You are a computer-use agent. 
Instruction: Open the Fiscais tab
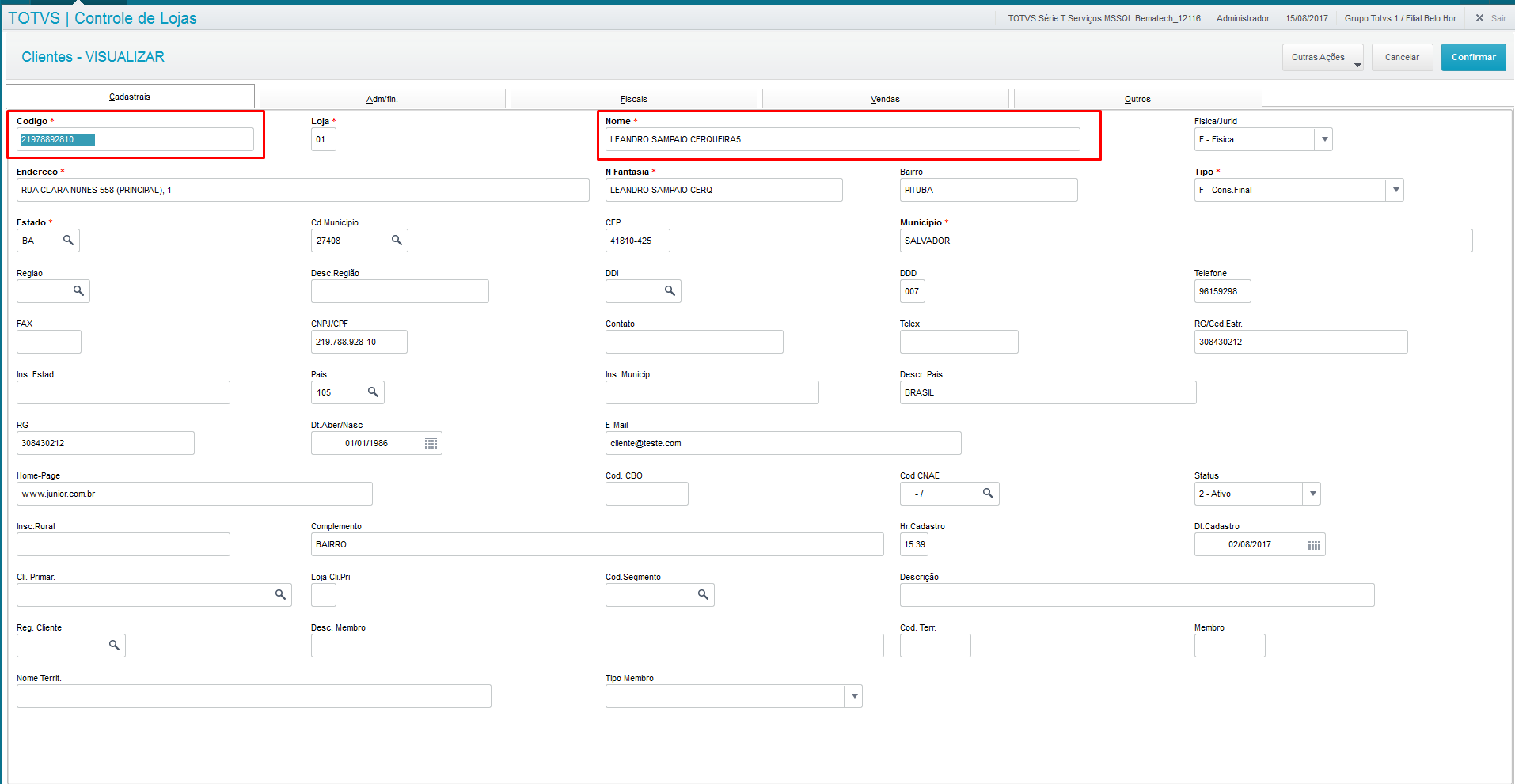[x=633, y=99]
